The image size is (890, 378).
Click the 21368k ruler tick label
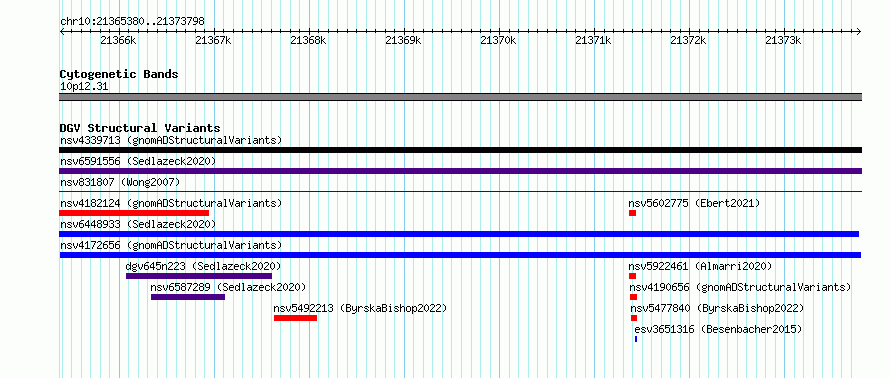point(308,40)
